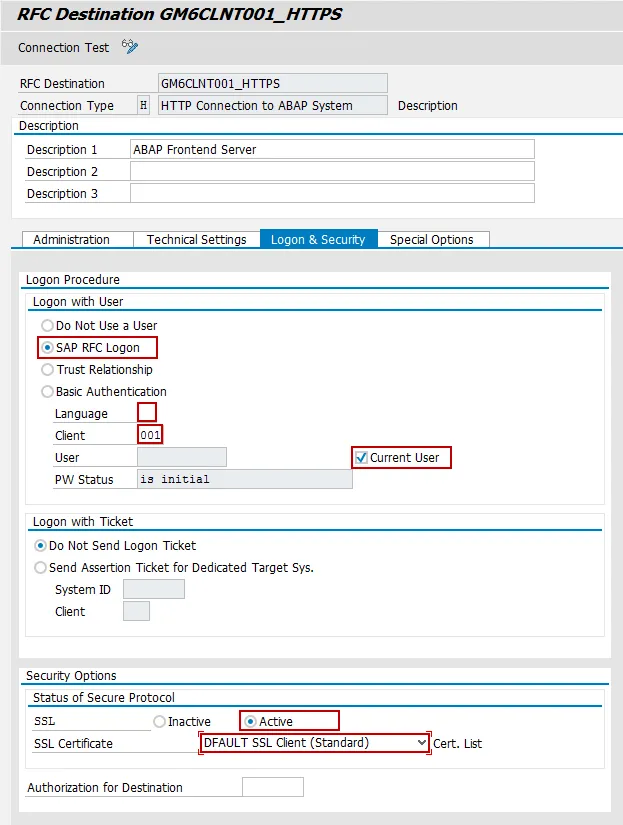The height and width of the screenshot is (825, 623).
Task: Uncheck the Current User checkbox
Action: tap(361, 458)
